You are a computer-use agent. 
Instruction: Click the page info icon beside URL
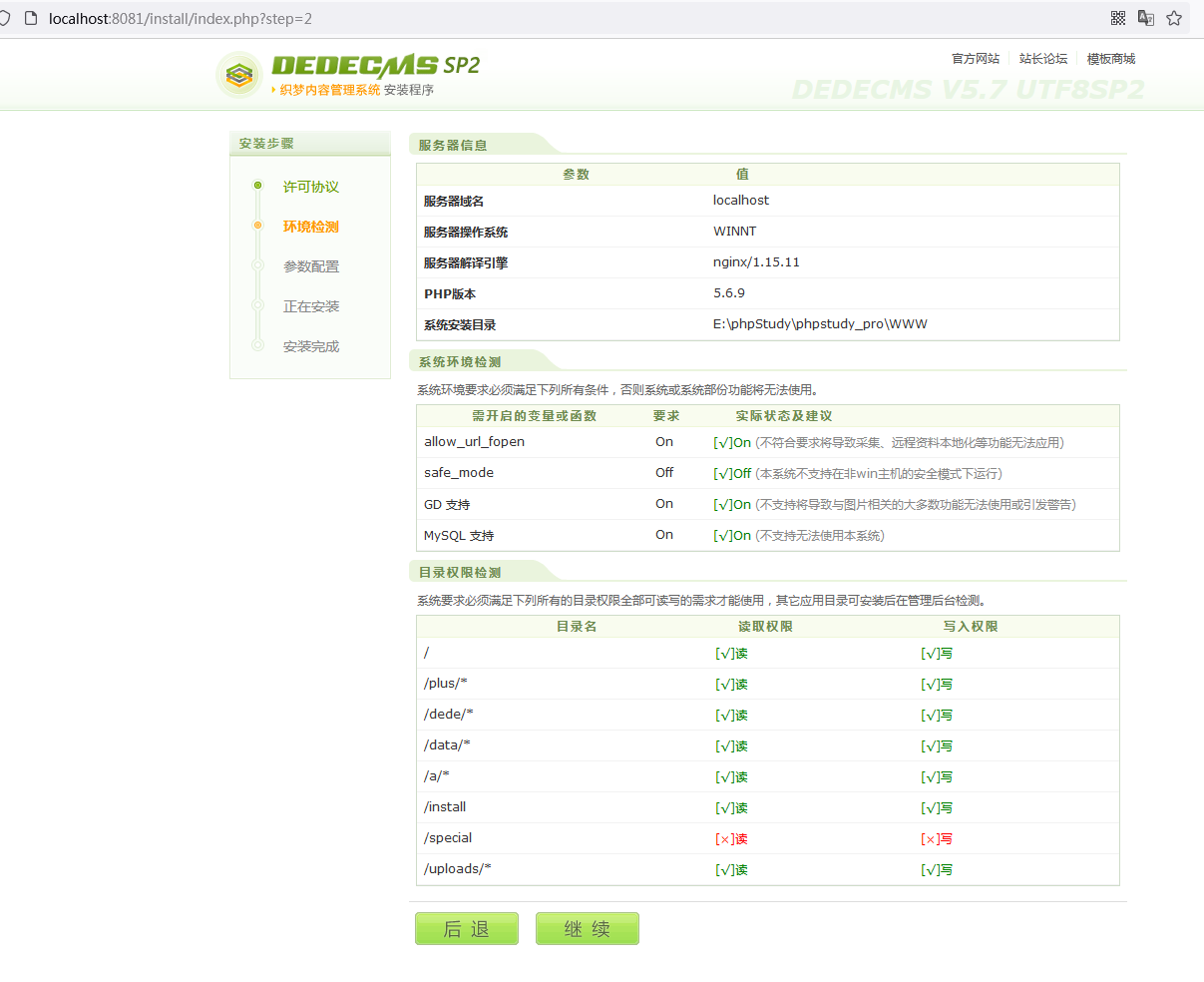point(31,18)
